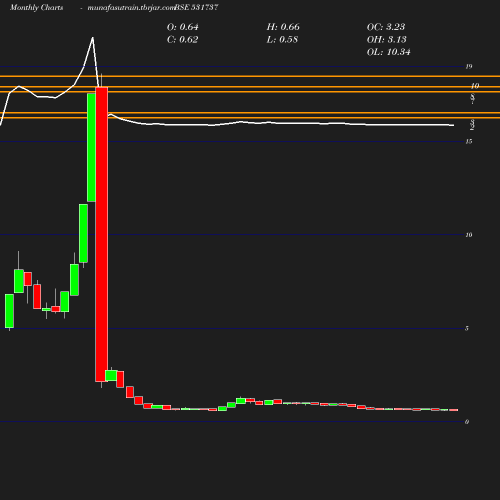This screenshot has height=500, width=500.
Task: Click the 'L: 0.58' low value
Action: (x=282, y=40)
